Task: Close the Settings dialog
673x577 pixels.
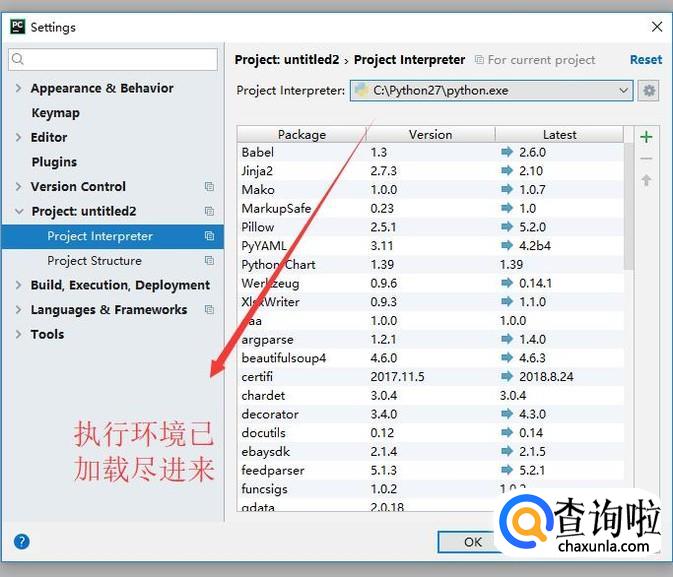Action: coord(657,27)
